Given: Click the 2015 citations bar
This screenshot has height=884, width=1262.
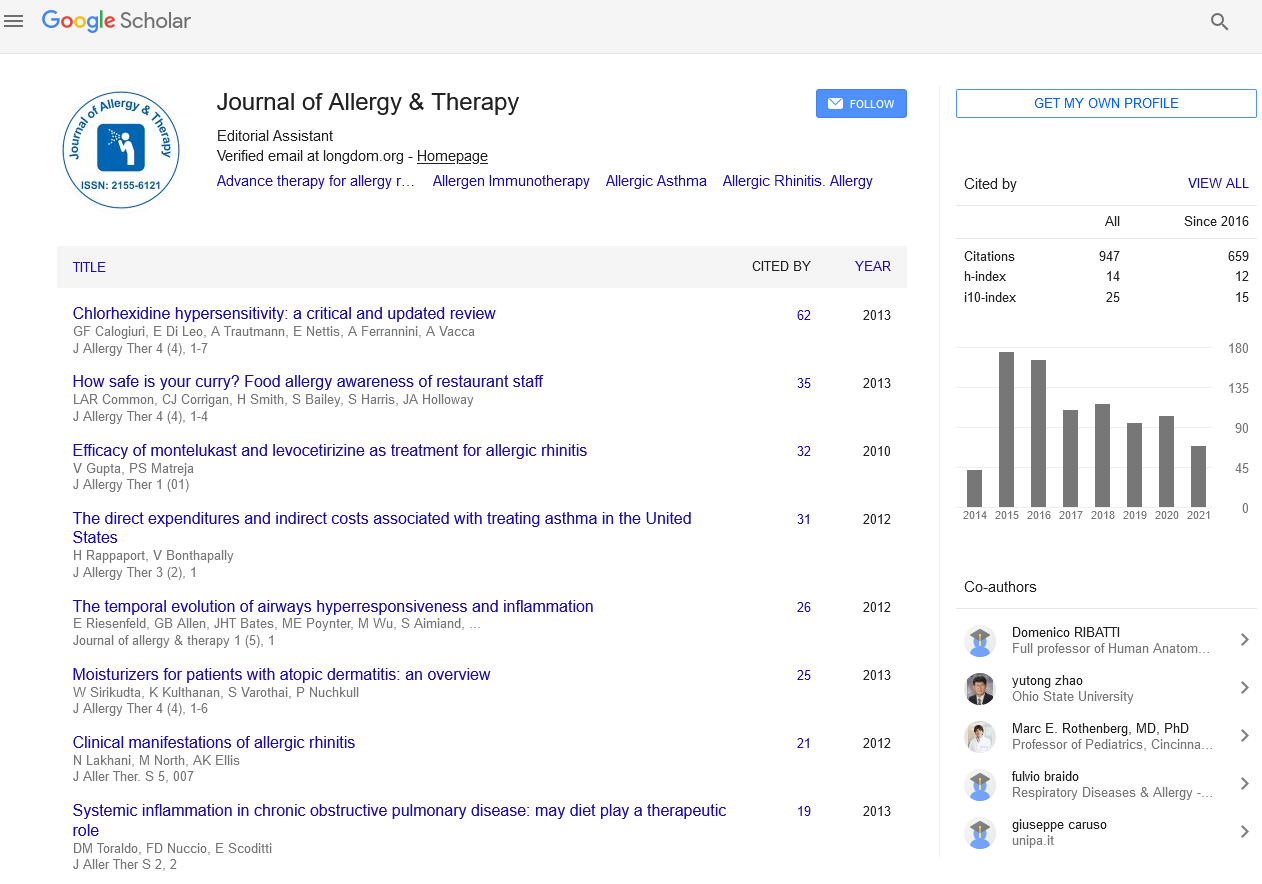Looking at the screenshot, I should pyautogui.click(x=1006, y=429).
